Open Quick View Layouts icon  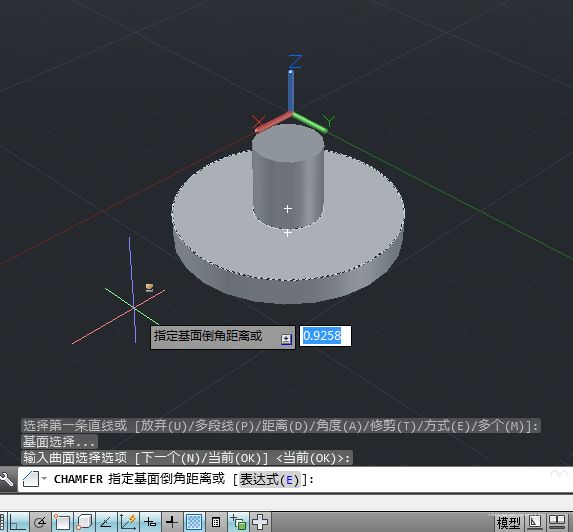535,522
